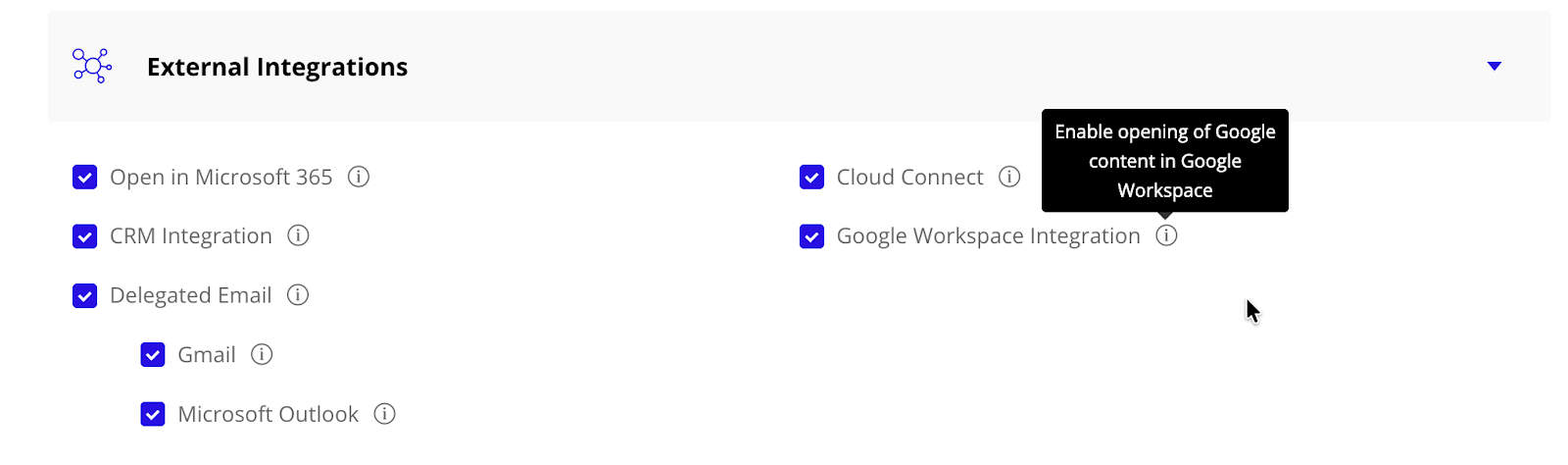Click the Delegated Email label text
The height and width of the screenshot is (465, 1568).
pos(191,295)
